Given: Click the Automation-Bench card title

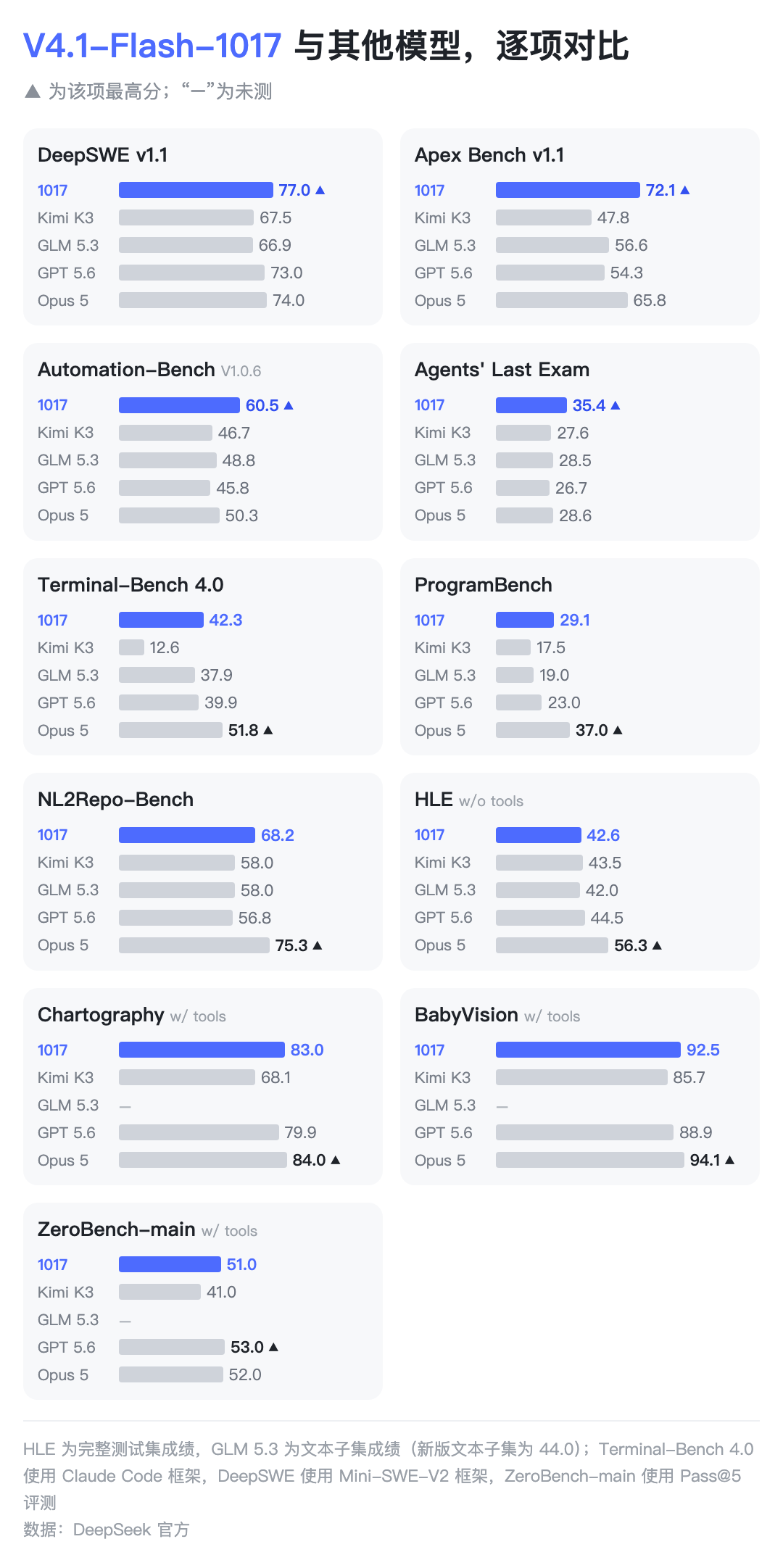Looking at the screenshot, I should 126,370.
